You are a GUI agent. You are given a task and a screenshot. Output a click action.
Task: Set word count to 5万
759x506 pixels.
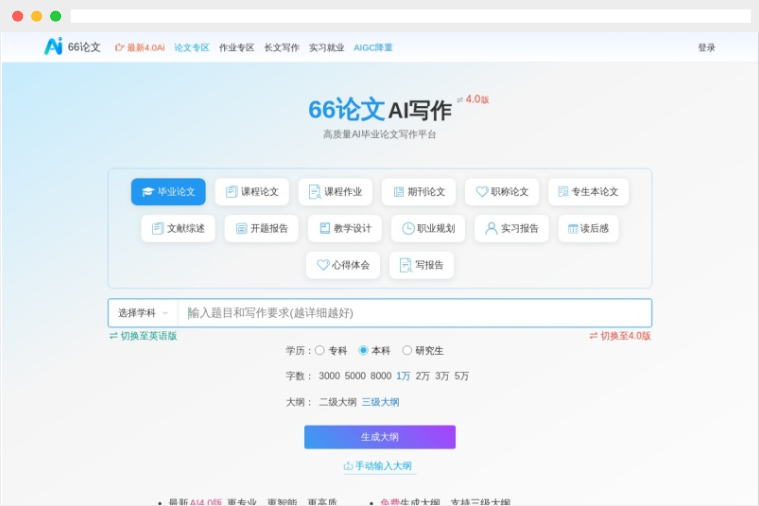[461, 376]
